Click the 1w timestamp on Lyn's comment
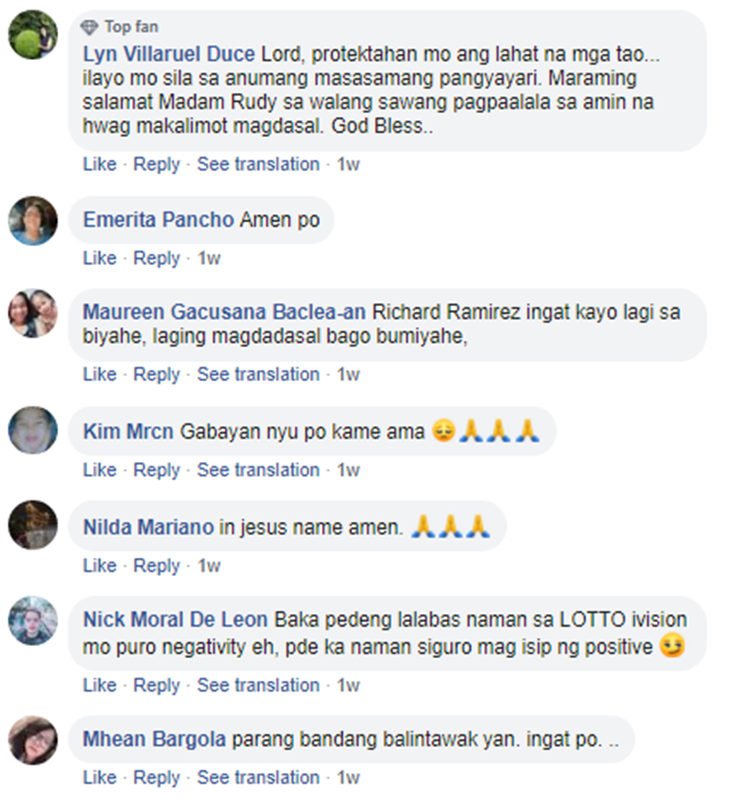Viewport: 750px width, 803px height. click(349, 164)
